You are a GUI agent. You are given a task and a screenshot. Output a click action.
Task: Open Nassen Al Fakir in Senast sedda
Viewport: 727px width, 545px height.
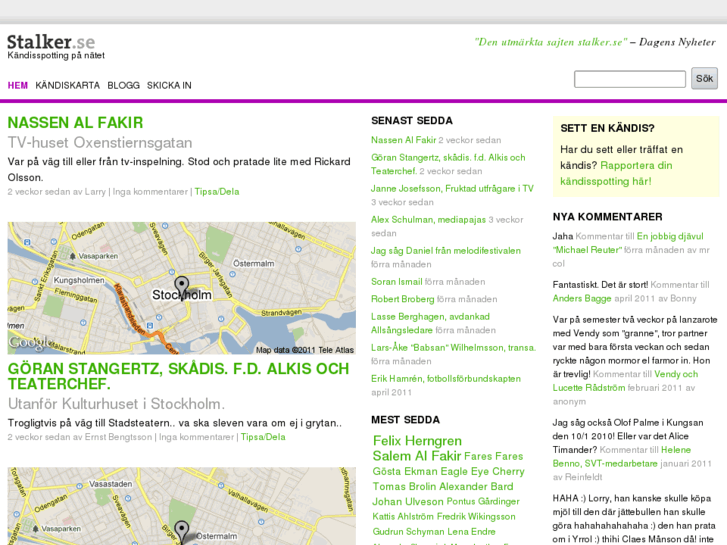tap(403, 140)
